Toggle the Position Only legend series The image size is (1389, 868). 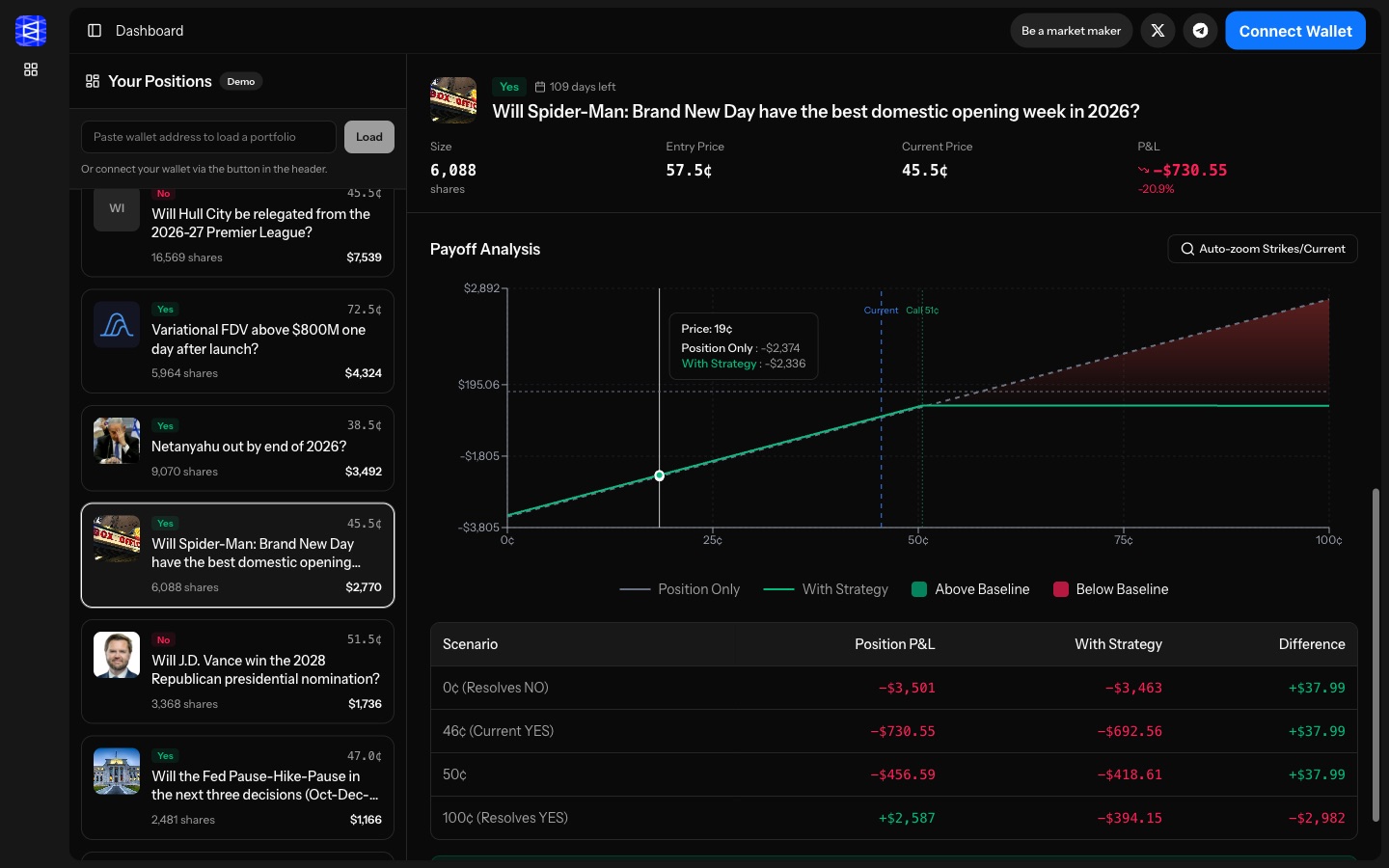tap(680, 589)
